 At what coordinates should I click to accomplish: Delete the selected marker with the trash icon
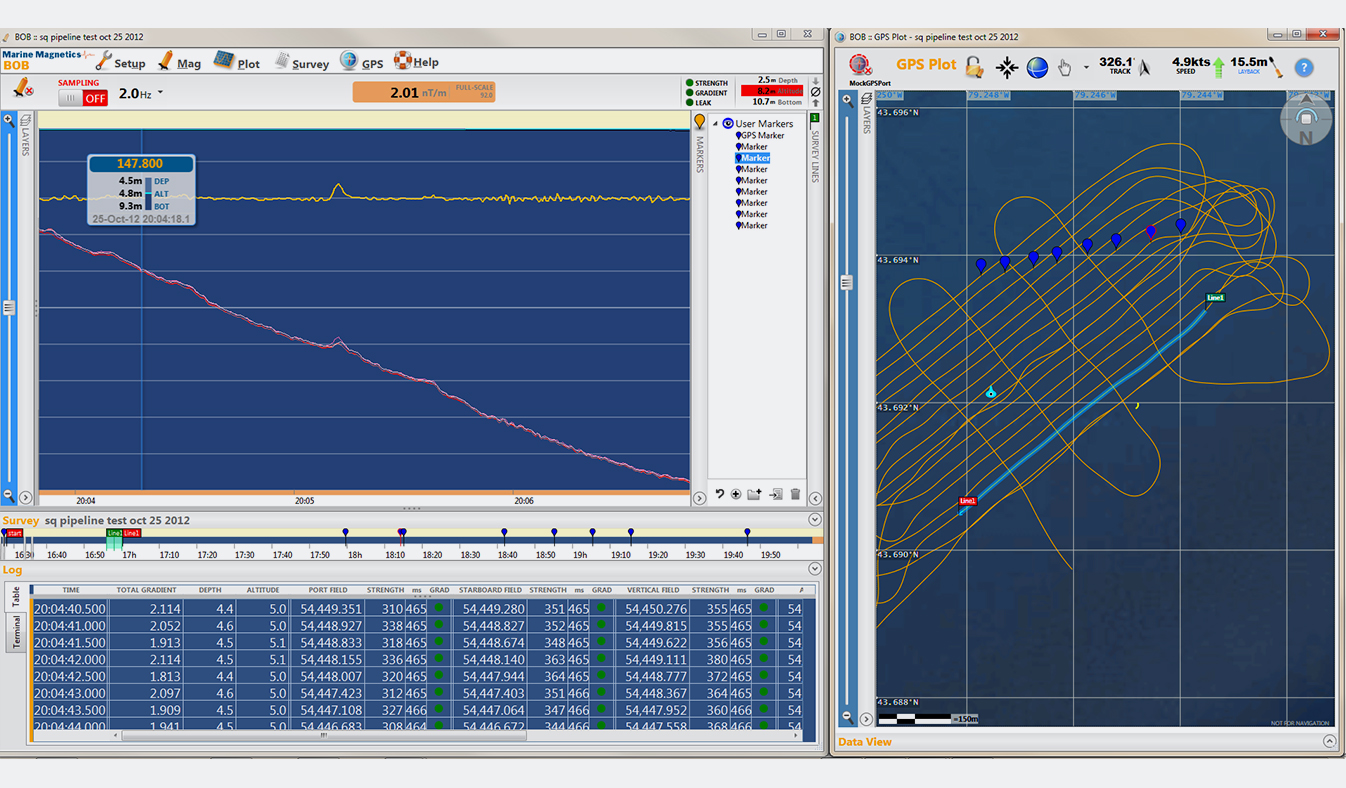[794, 494]
